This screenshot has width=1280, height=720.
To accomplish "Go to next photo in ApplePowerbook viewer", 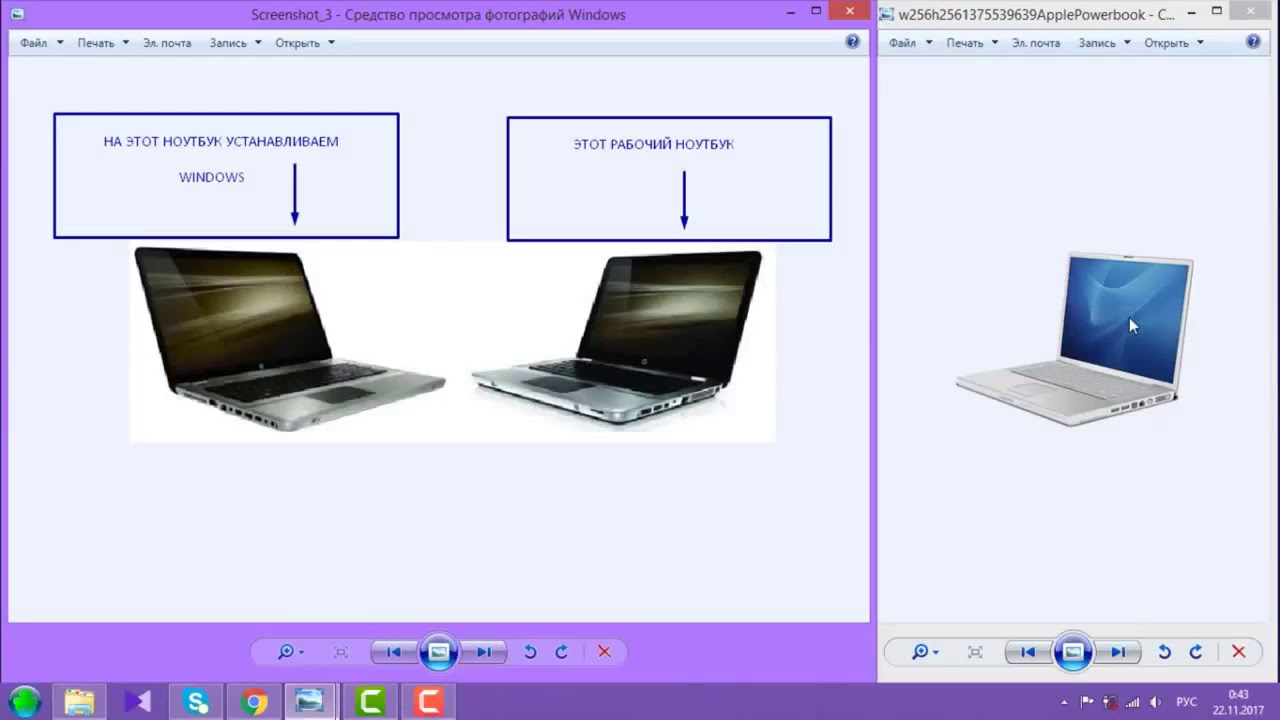I will (1118, 652).
